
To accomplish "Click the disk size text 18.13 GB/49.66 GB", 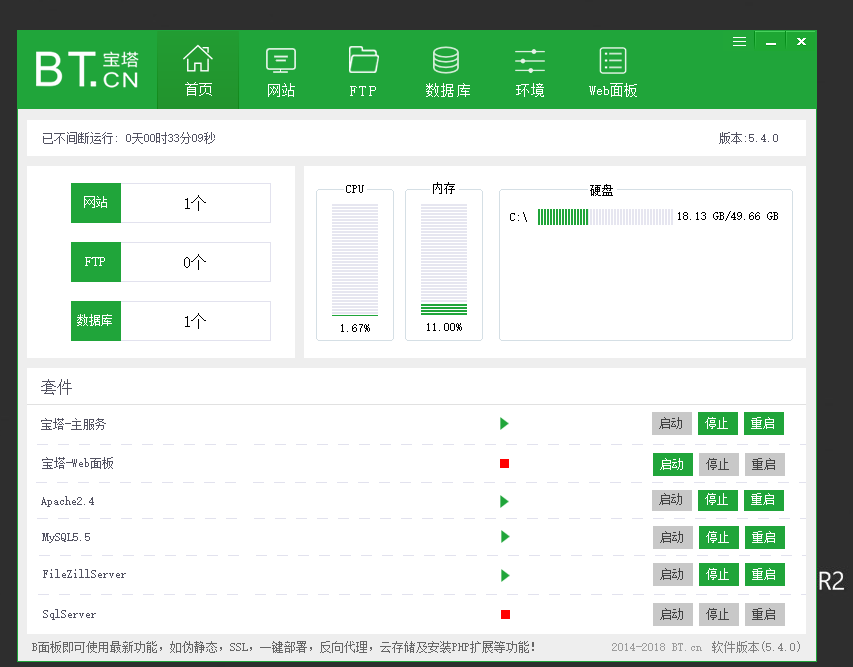I will (x=727, y=216).
